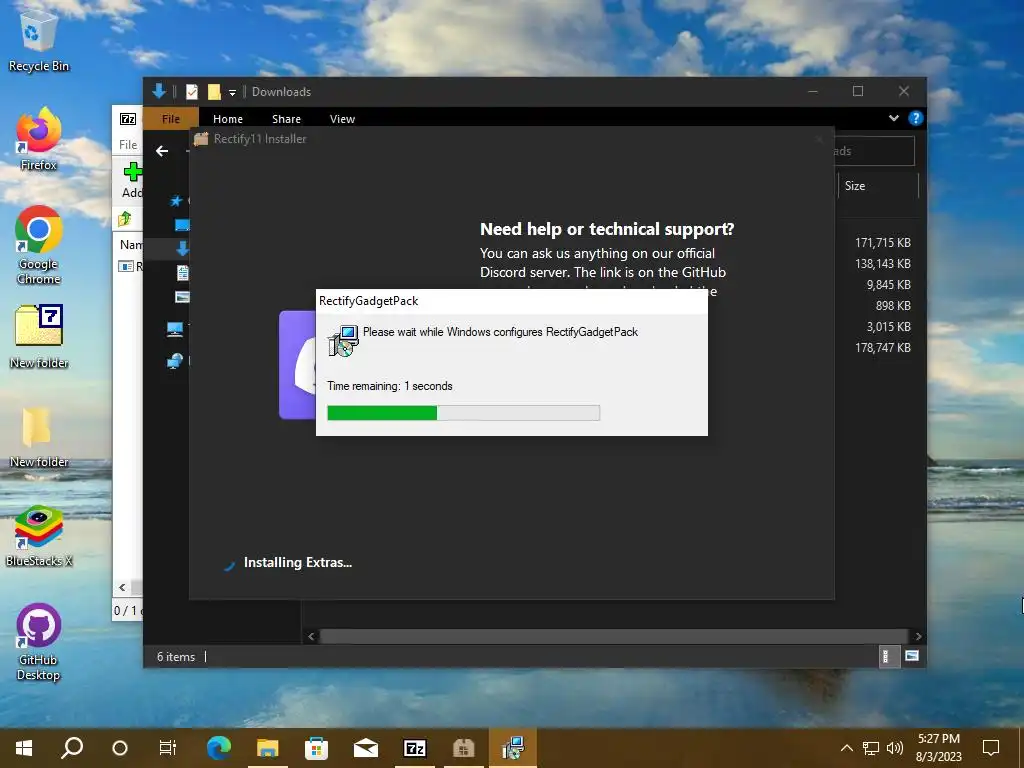Switch Explorer to details view button
1024x768 pixels.
(886, 656)
